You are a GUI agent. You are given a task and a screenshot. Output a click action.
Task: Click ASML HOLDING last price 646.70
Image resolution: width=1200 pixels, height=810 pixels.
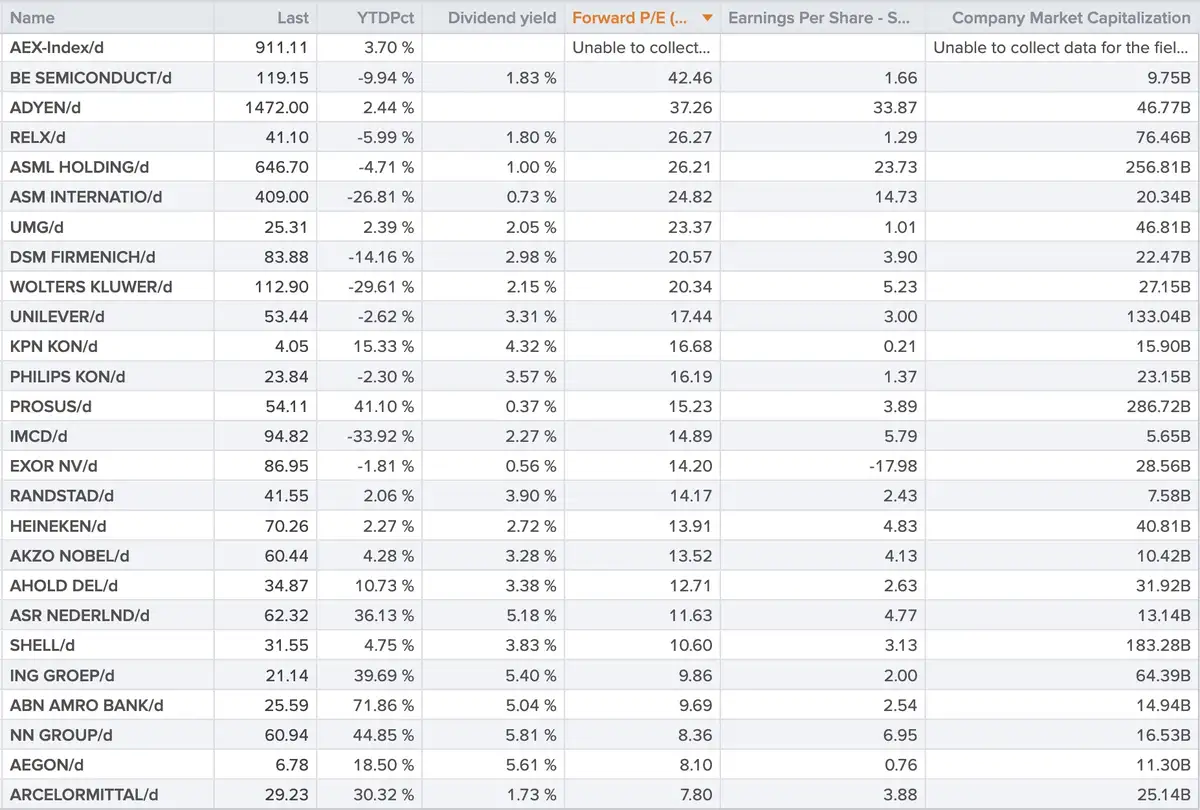[283, 167]
